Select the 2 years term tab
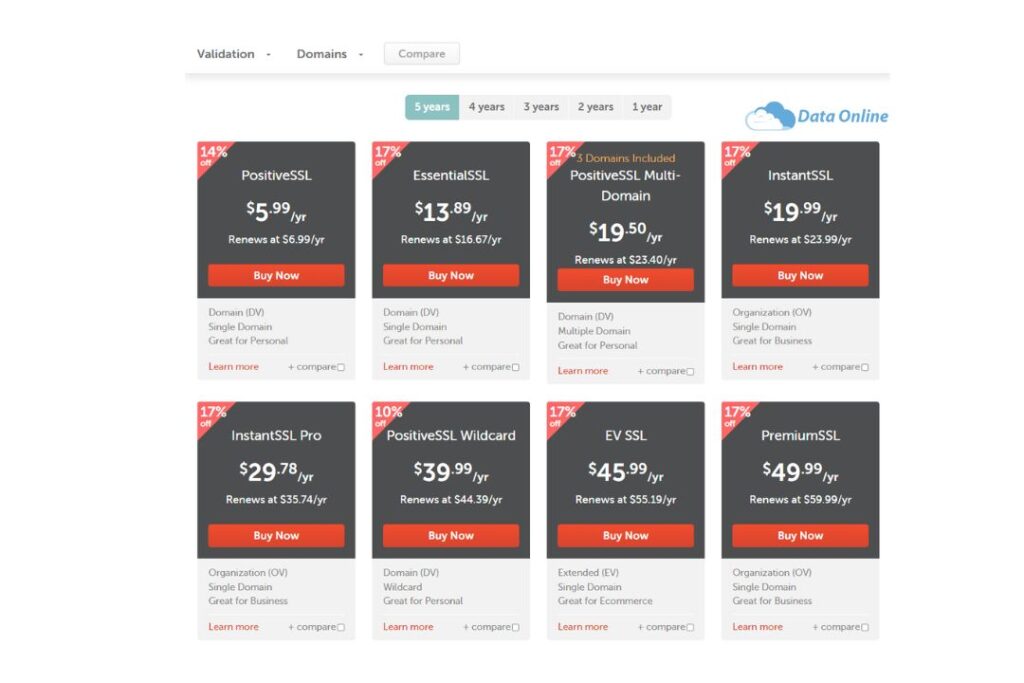The height and width of the screenshot is (683, 1024). click(x=595, y=107)
